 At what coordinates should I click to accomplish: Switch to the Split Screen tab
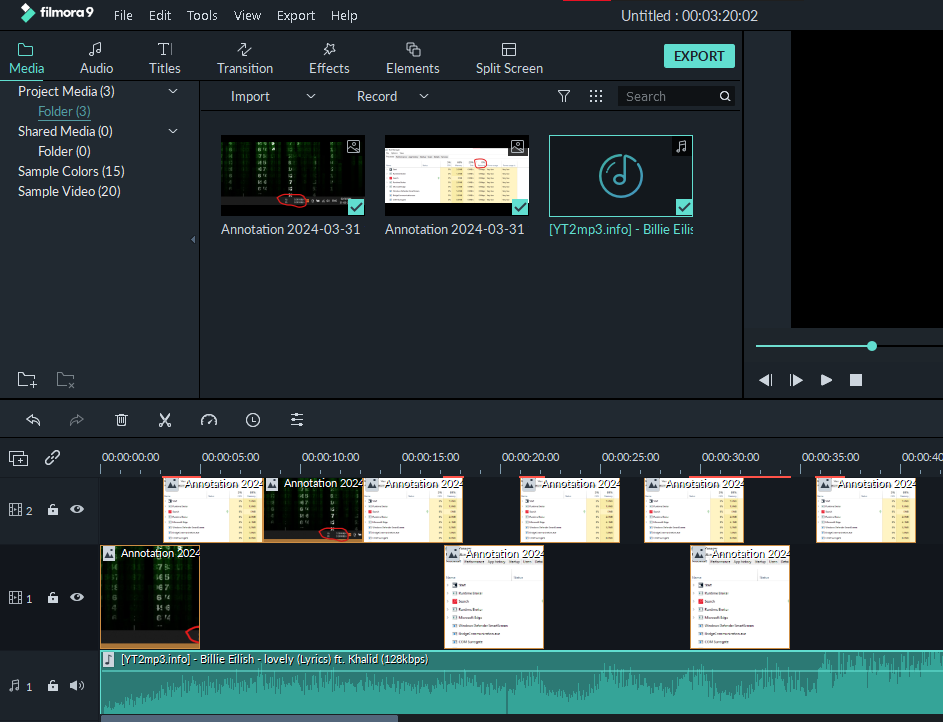pos(509,58)
